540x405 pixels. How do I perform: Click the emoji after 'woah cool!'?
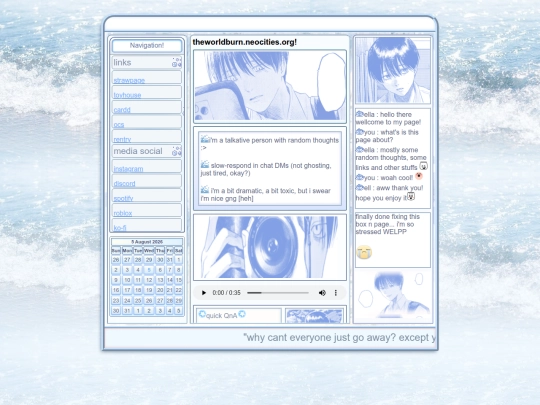point(419,176)
